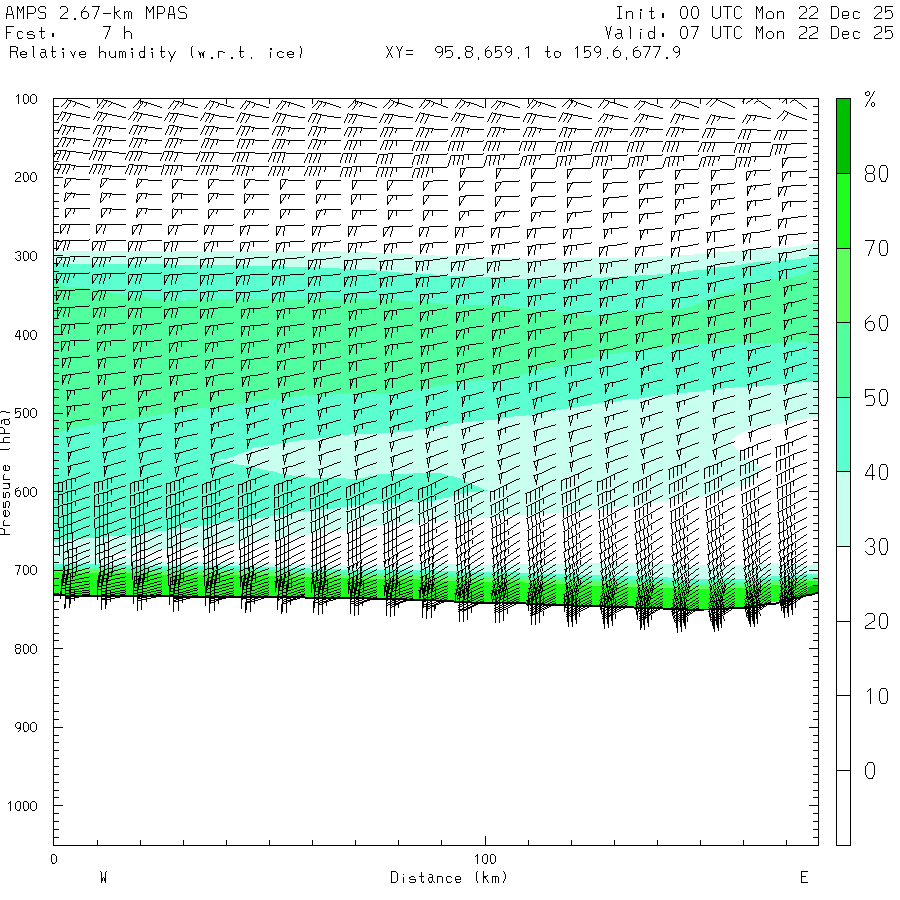900x900 pixels.
Task: Click the 60 colorbar label
Action: (x=876, y=323)
